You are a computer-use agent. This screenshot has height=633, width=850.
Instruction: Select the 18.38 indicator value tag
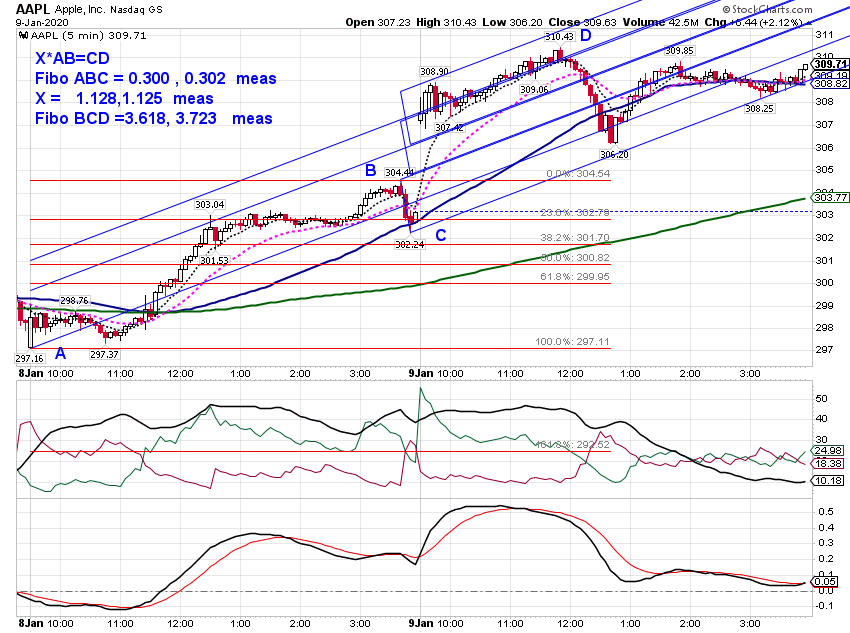click(828, 463)
